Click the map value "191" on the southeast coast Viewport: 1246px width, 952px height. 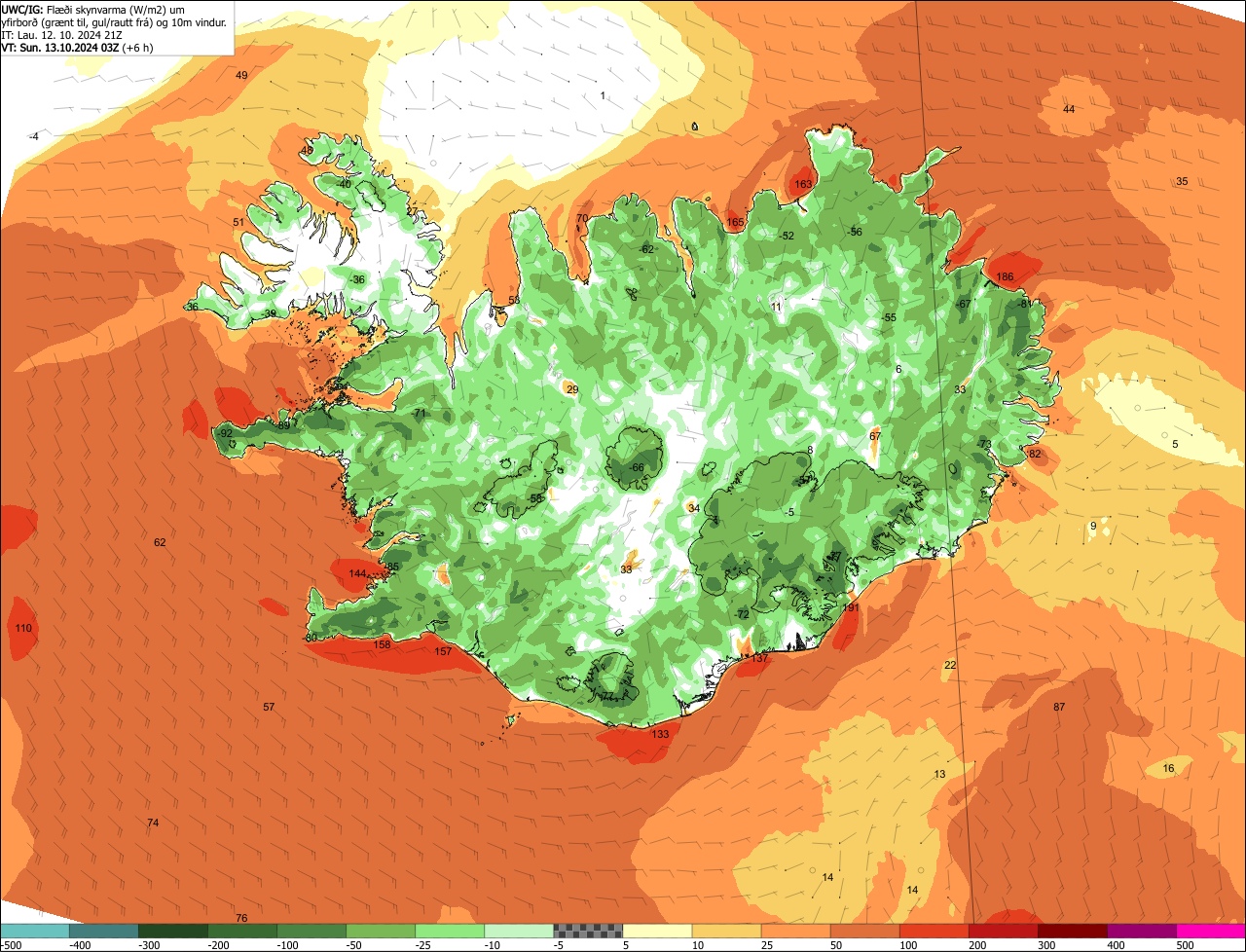852,608
